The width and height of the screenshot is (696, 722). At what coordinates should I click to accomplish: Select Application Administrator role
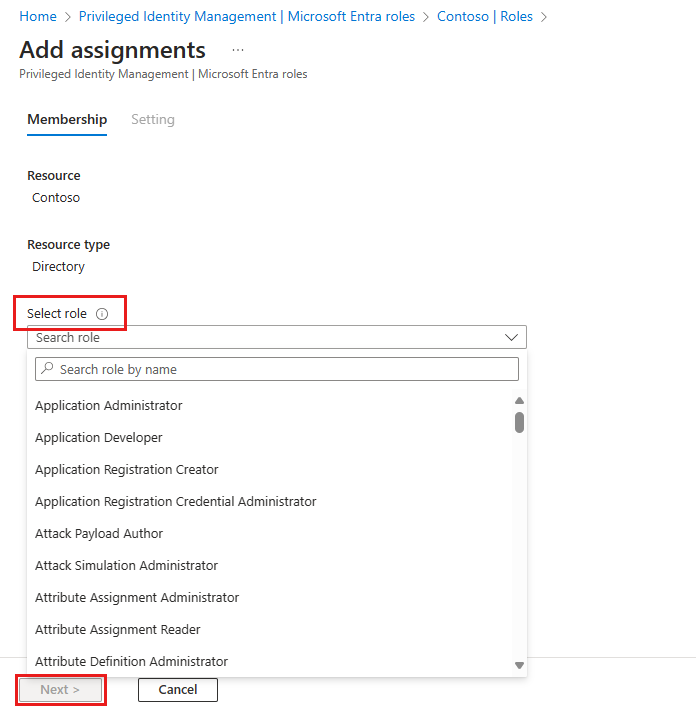click(x=109, y=406)
